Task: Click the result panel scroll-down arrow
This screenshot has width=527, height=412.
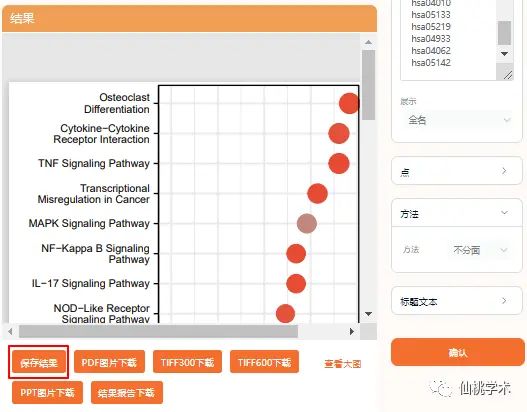Action: tap(368, 314)
